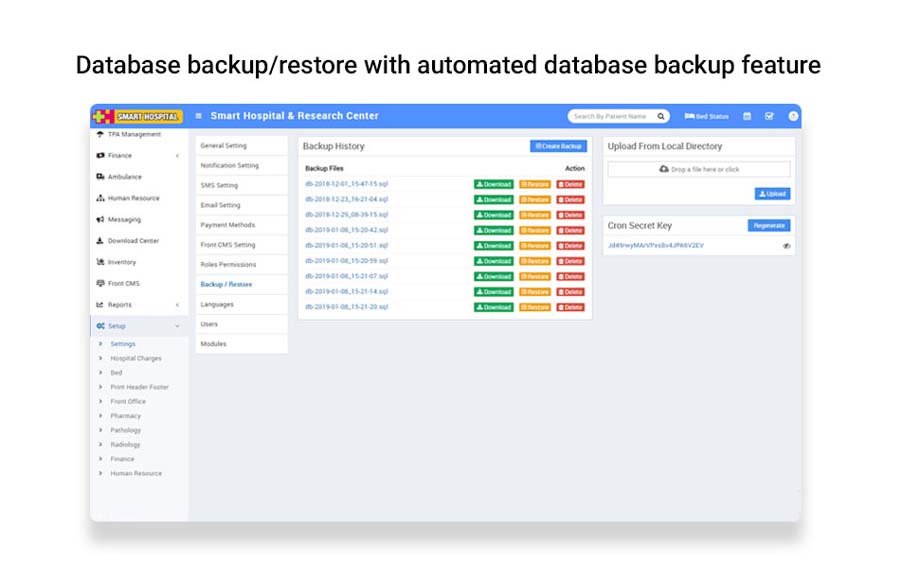Click the Smart Hospital logo
The image size is (900, 583).
(x=138, y=116)
